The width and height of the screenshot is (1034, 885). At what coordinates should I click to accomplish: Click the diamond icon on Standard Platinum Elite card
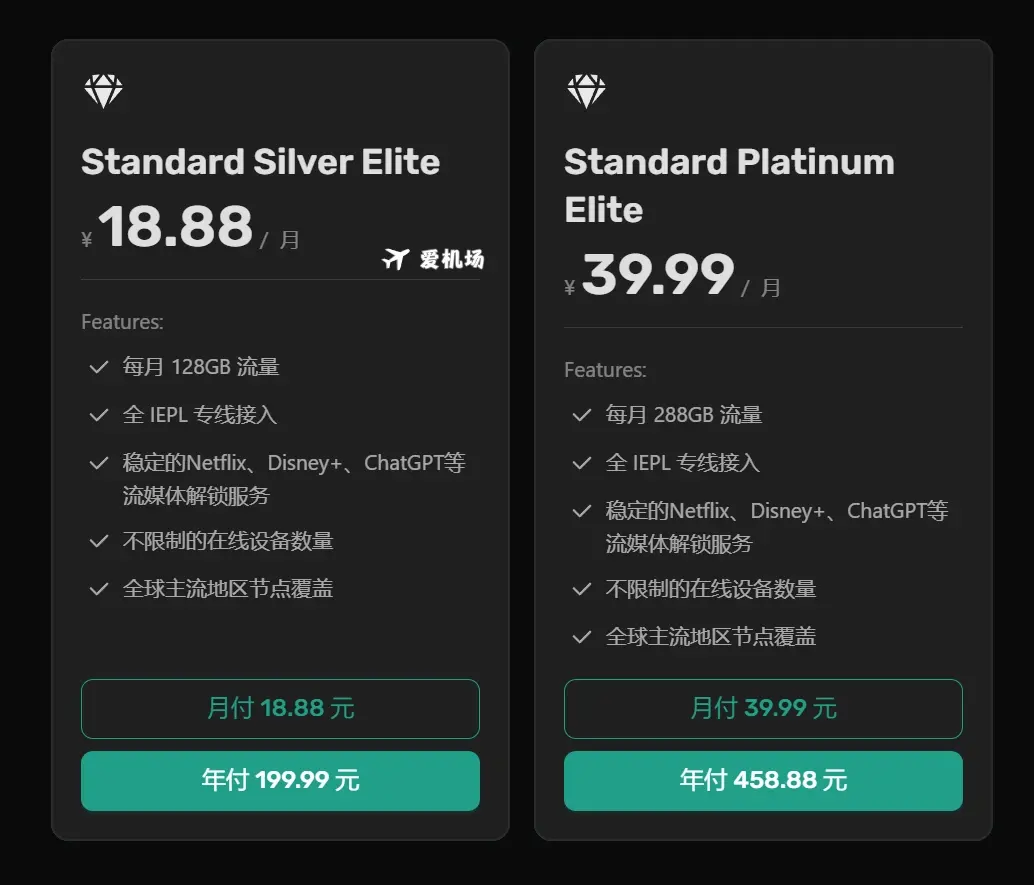[587, 90]
